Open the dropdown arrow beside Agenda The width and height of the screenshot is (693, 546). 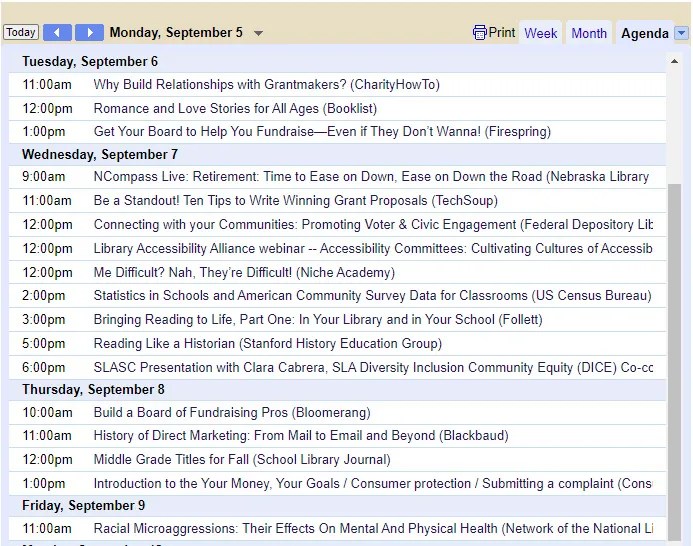[681, 33]
